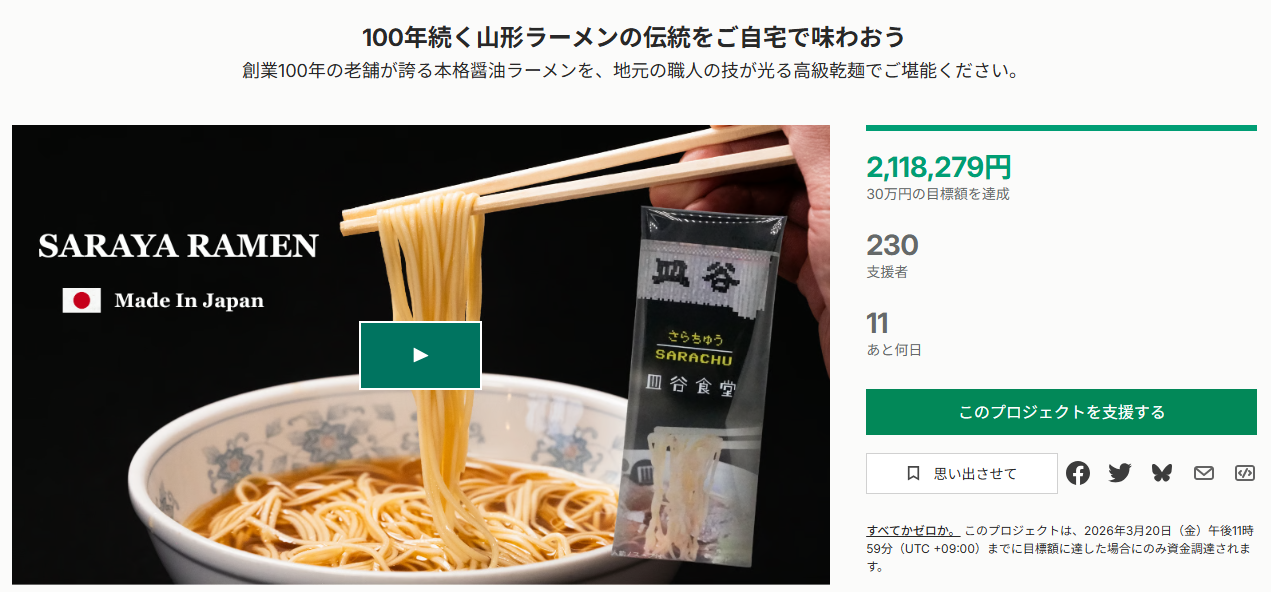Open the embed code icon

coord(1245,473)
